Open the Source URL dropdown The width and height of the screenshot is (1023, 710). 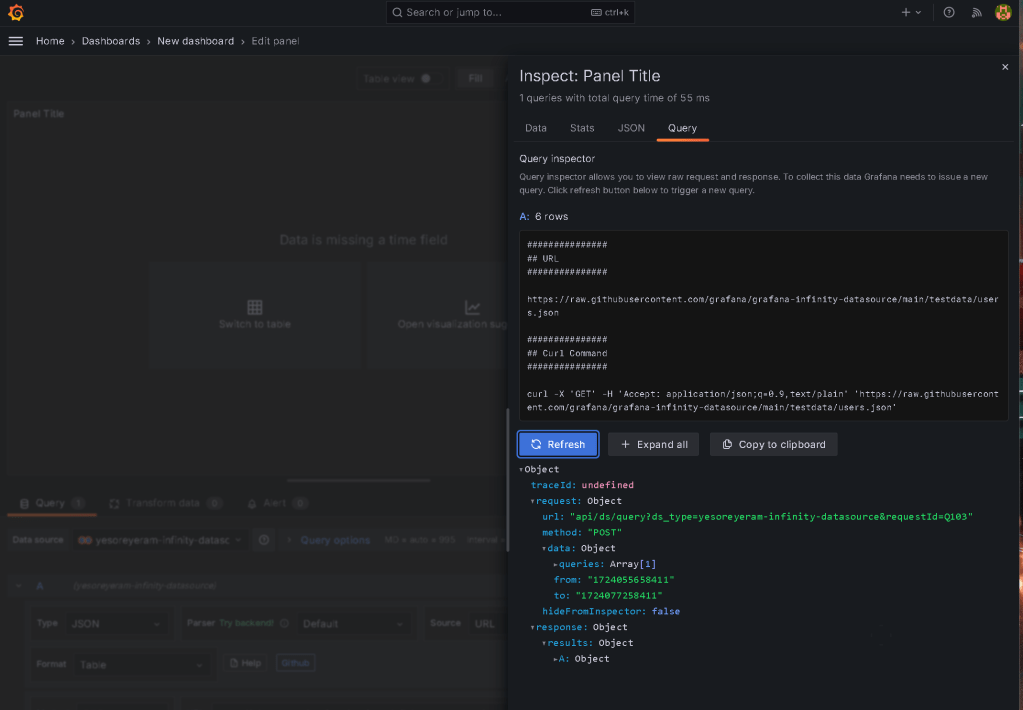486,624
